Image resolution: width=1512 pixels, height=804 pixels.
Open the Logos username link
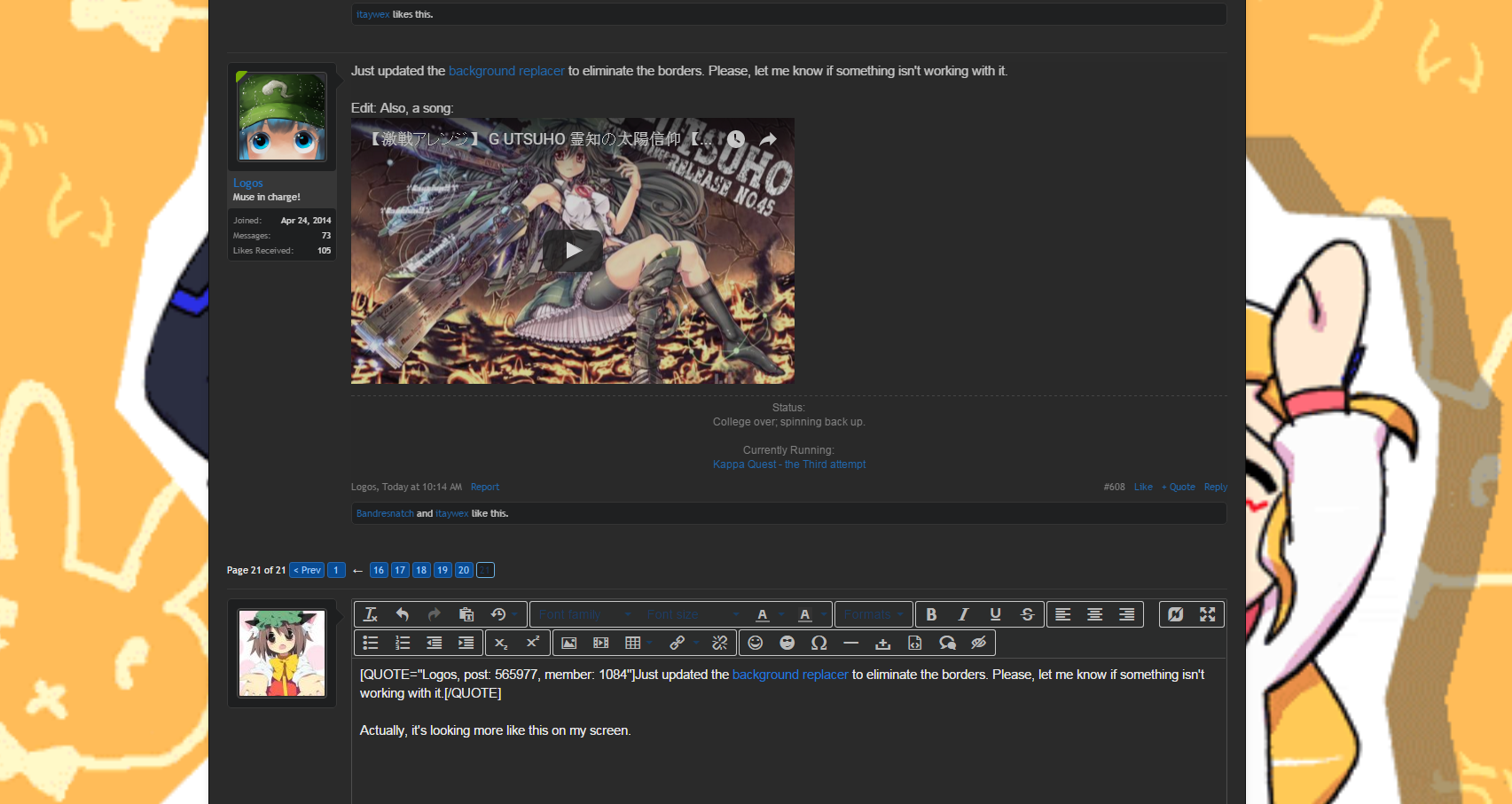248,183
